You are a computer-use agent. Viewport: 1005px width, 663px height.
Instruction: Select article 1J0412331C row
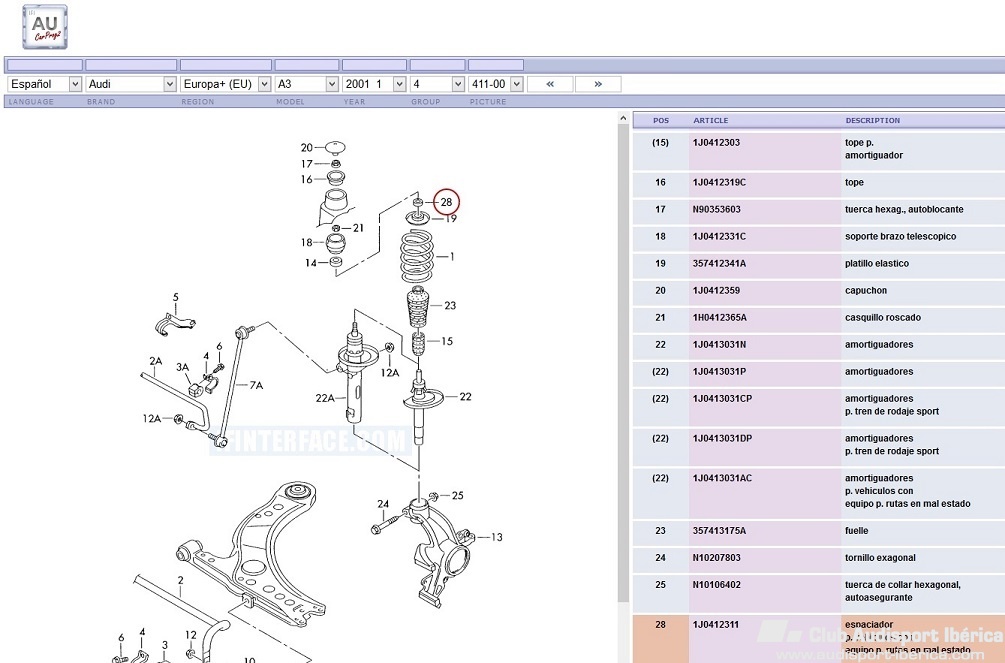pyautogui.click(x=819, y=237)
